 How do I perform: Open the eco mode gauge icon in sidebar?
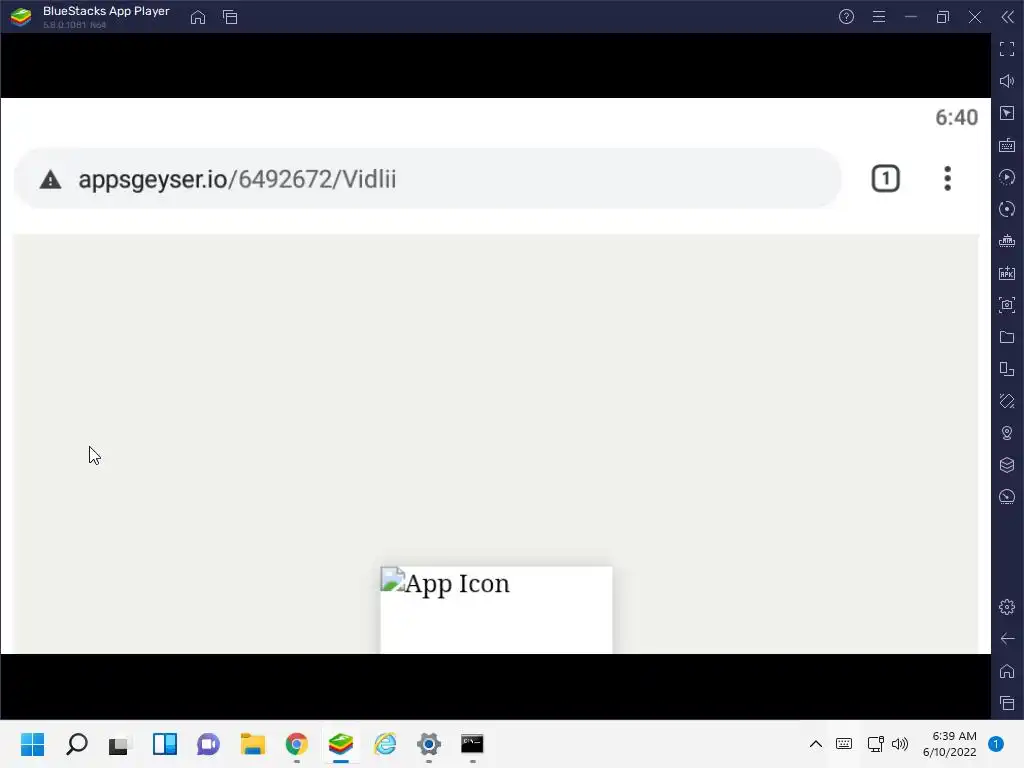pyautogui.click(x=1007, y=497)
